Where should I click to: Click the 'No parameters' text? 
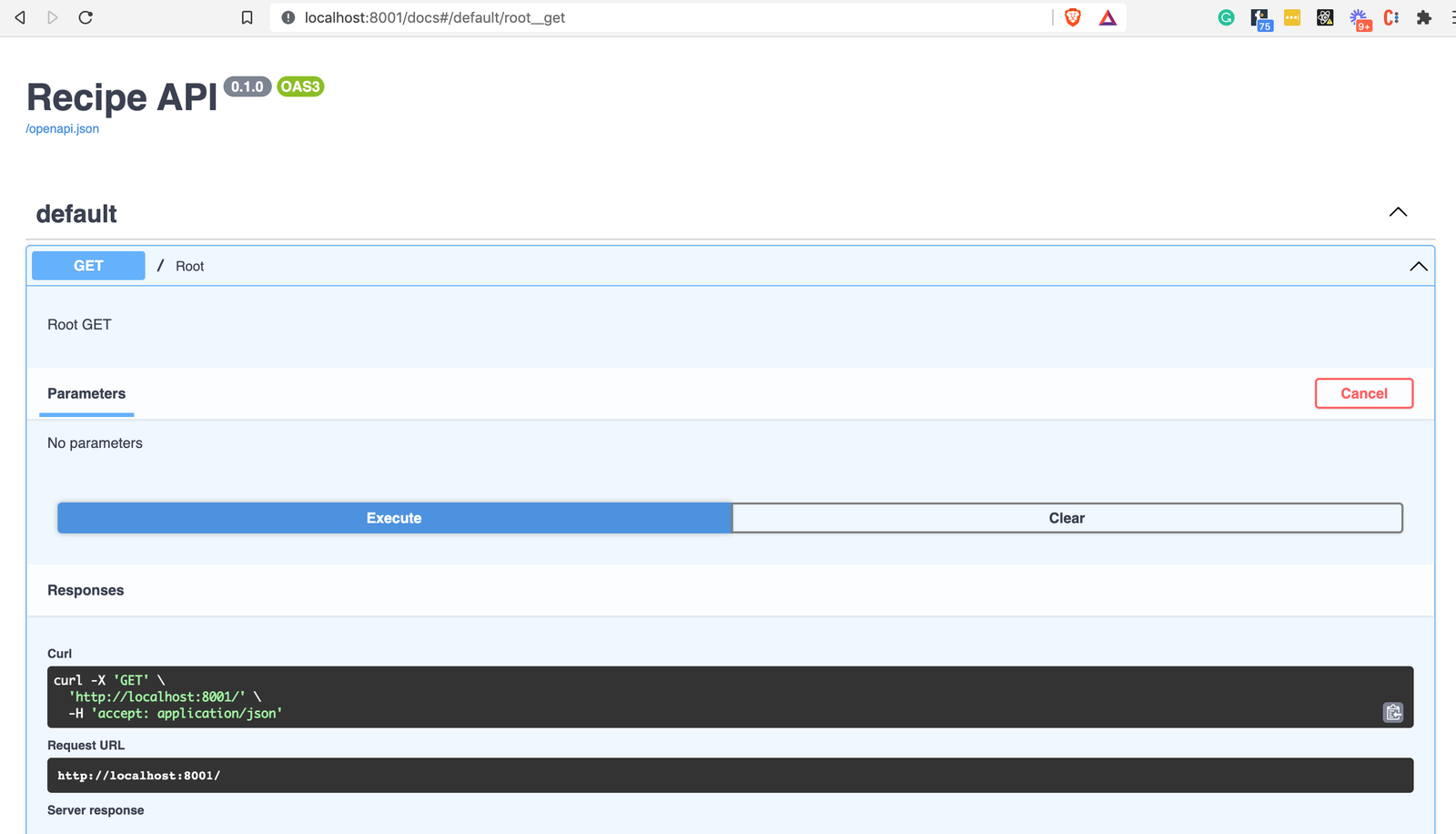[95, 442]
